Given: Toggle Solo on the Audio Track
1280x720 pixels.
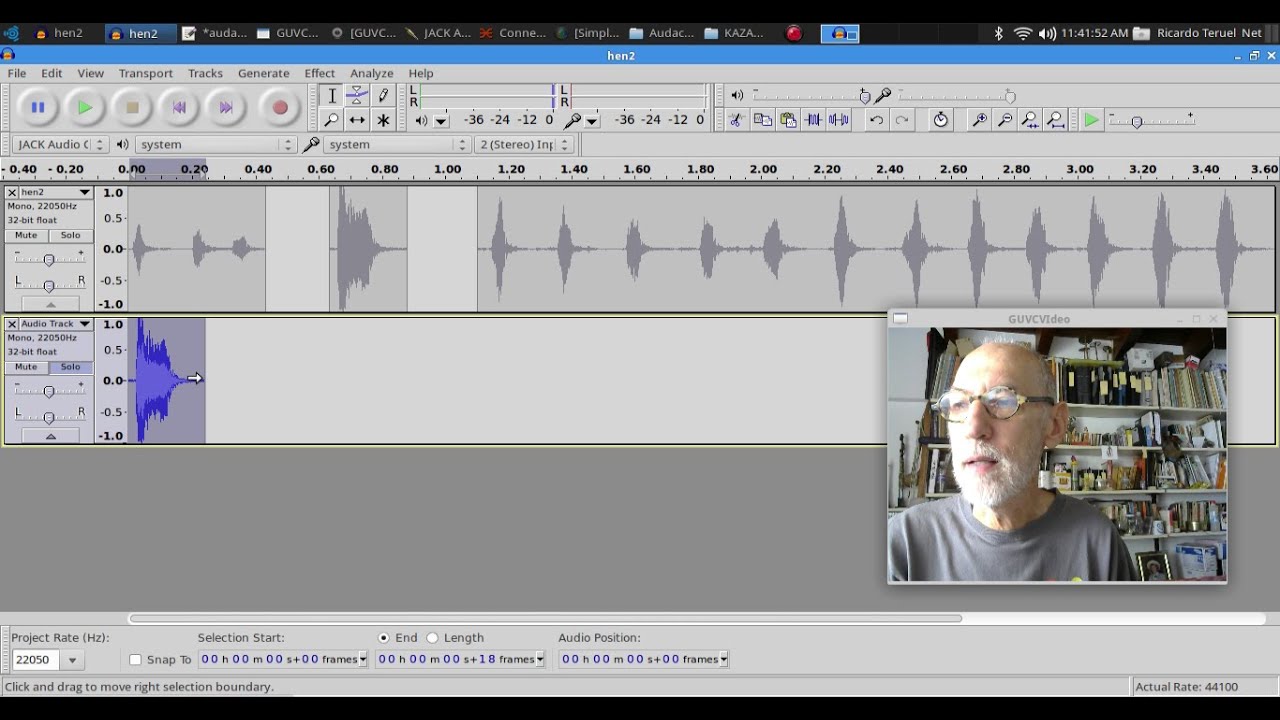Looking at the screenshot, I should [x=70, y=367].
